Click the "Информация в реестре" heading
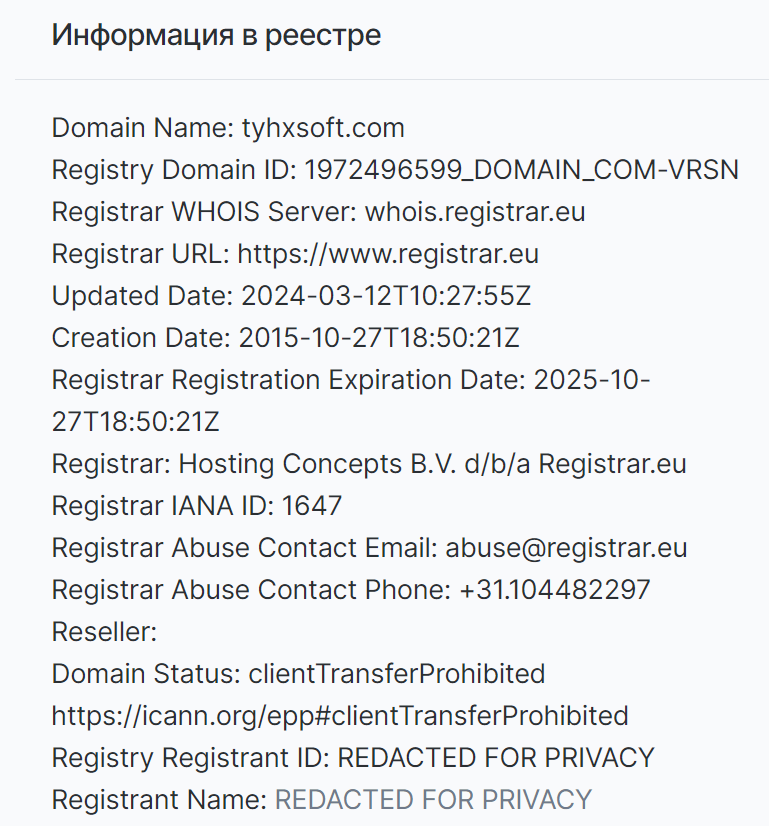Screen dimensions: 769x826 pos(216,35)
